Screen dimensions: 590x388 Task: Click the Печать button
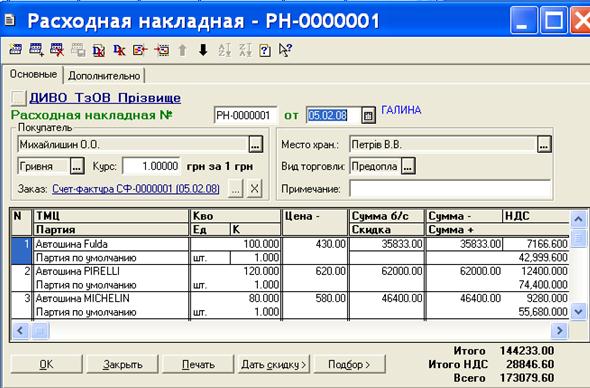(x=198, y=364)
